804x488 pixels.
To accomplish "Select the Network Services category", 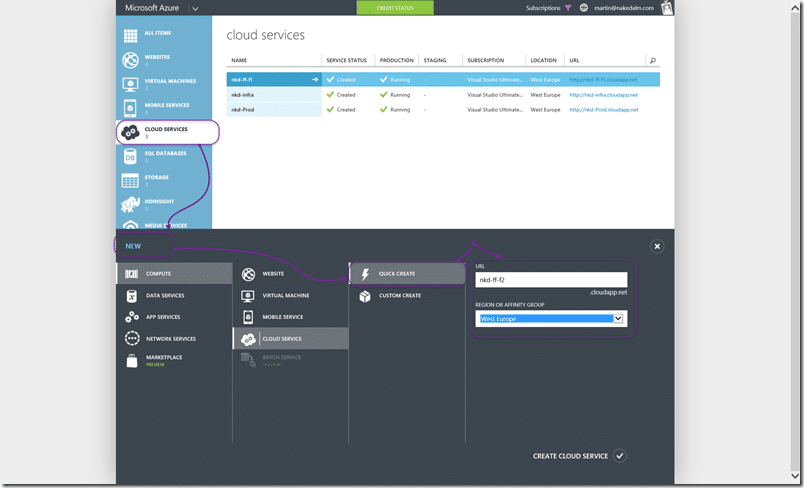I will [174, 339].
